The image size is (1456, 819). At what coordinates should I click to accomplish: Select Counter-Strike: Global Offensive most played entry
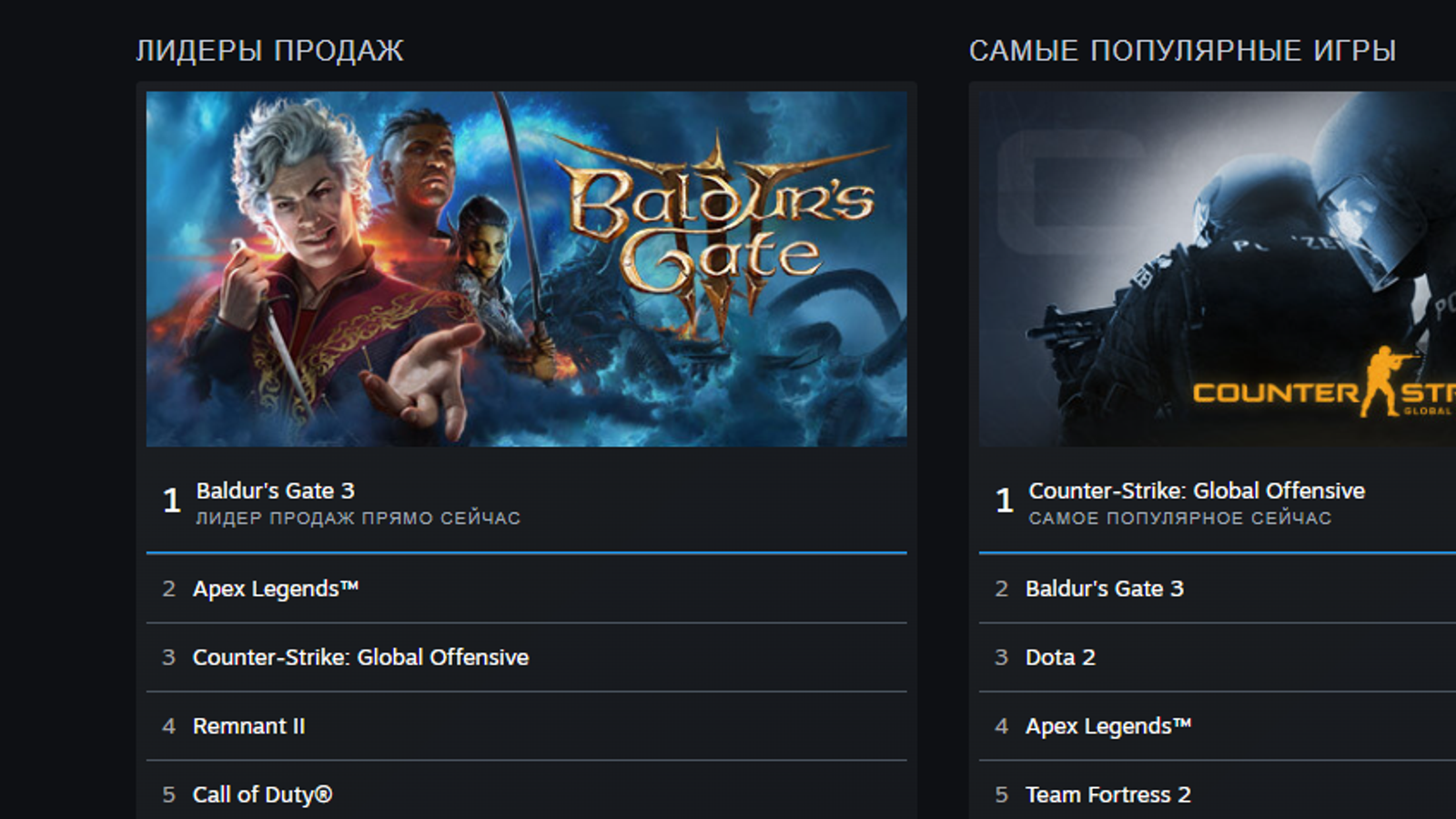[x=1218, y=501]
